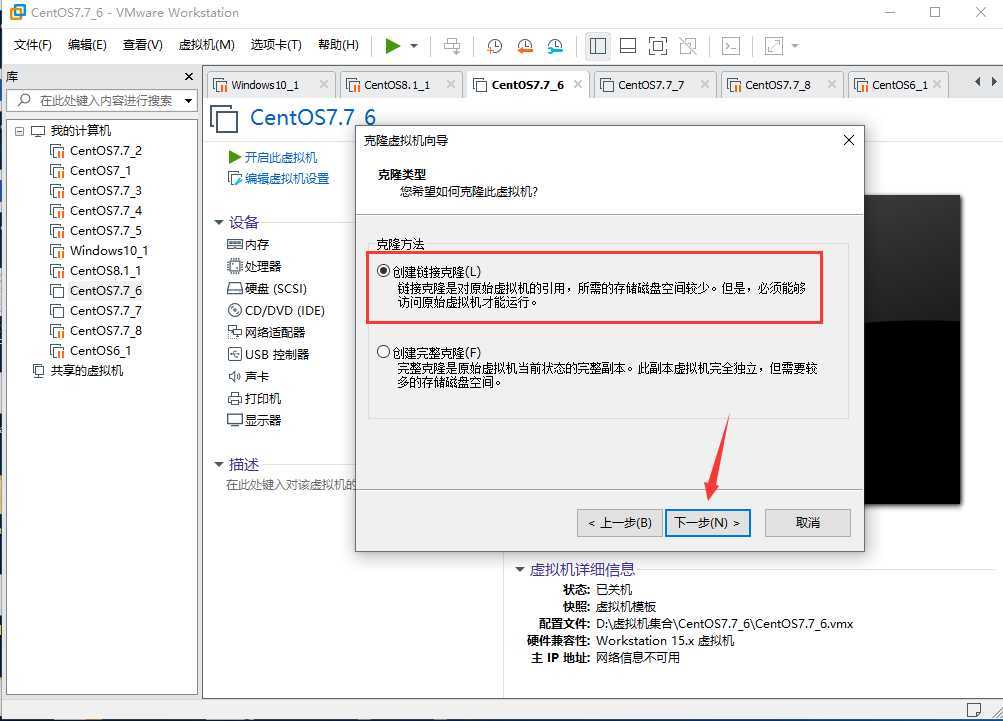Select CentOS7.7_2 in the library
1003x721 pixels.
96,151
